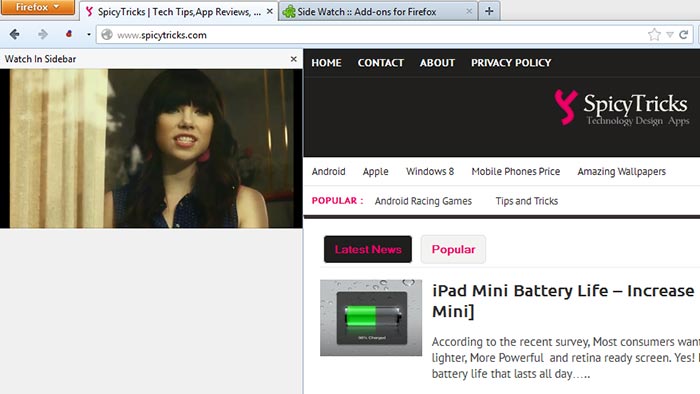Open the Firefox application menu button
Viewport: 700px width, 394px height.
37,7
